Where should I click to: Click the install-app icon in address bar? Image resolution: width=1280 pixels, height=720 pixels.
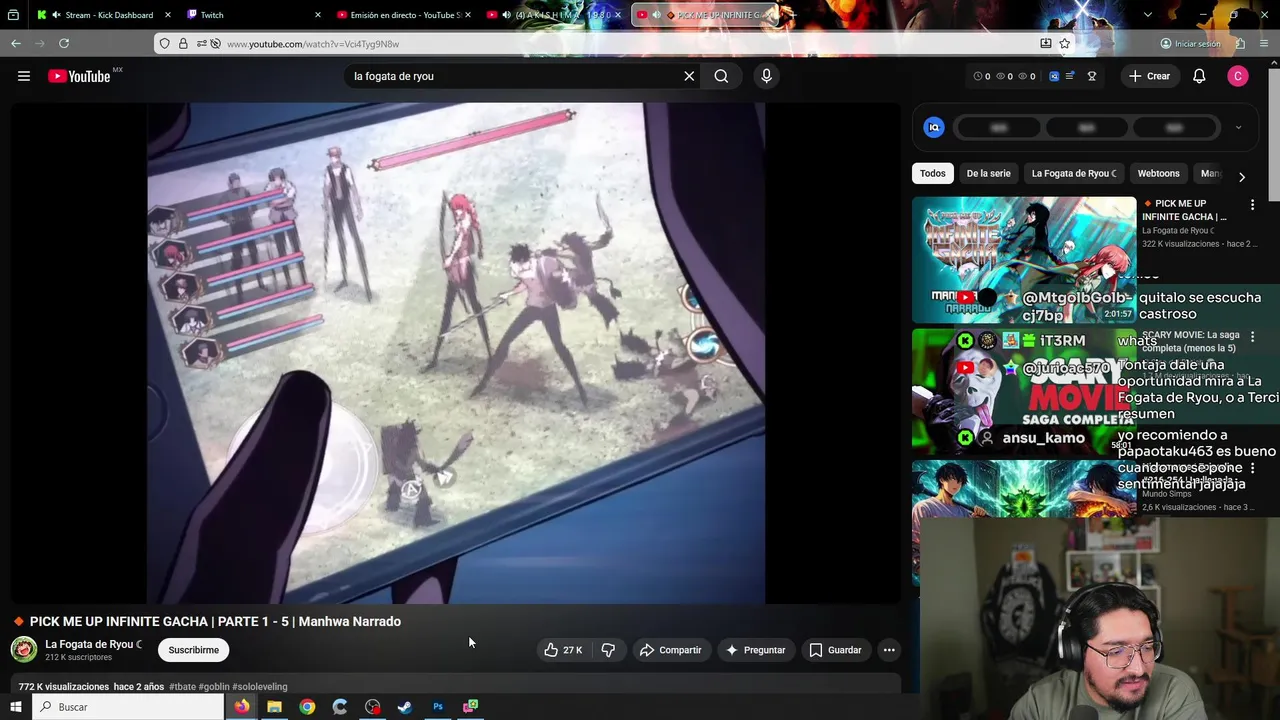tap(1045, 43)
